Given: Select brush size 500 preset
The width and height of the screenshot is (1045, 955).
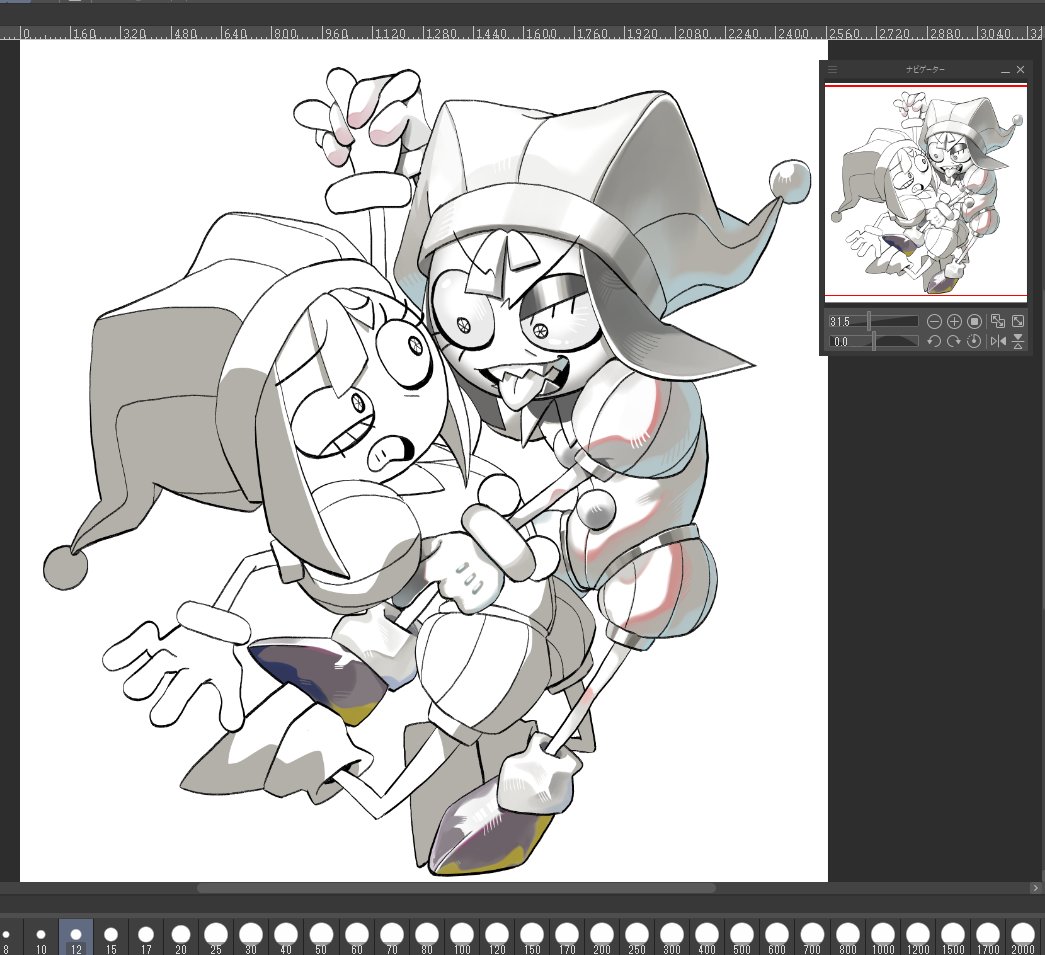Looking at the screenshot, I should [742, 937].
